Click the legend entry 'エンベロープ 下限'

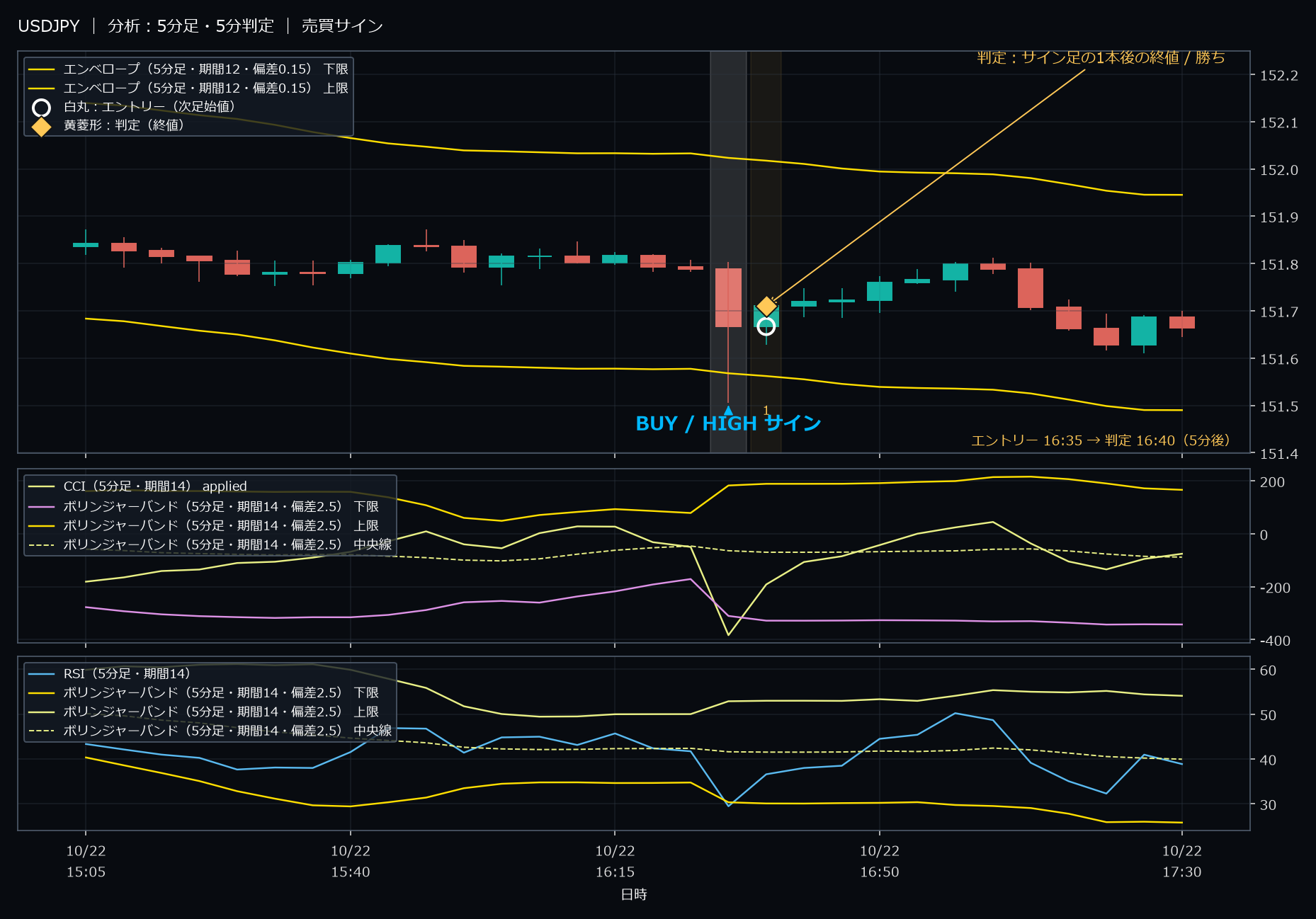(188, 69)
